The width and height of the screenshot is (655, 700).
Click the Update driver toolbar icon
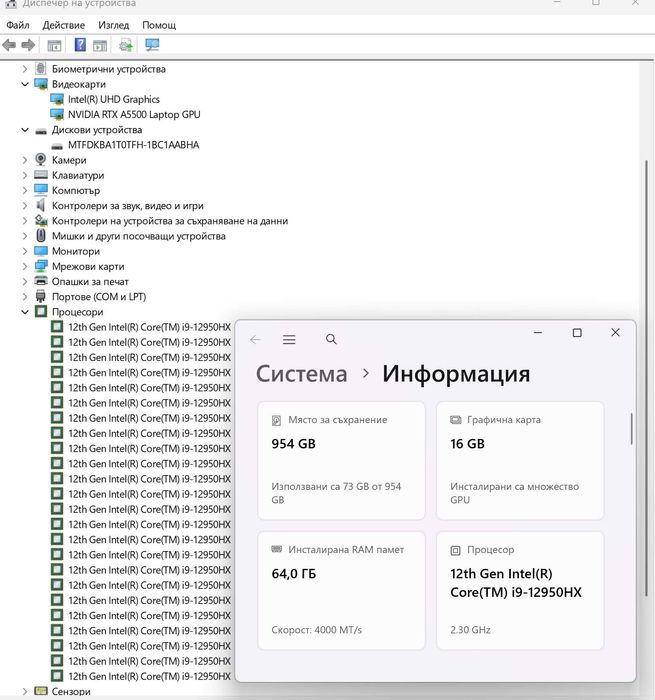[x=126, y=45]
